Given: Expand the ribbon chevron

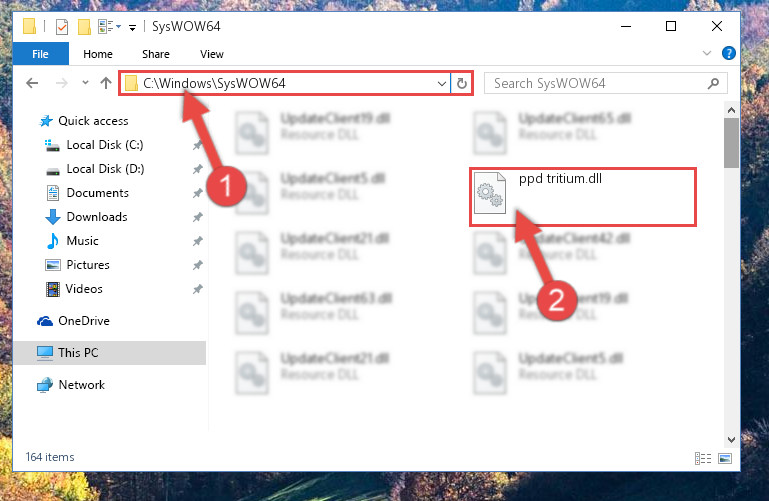Looking at the screenshot, I should coord(707,53).
